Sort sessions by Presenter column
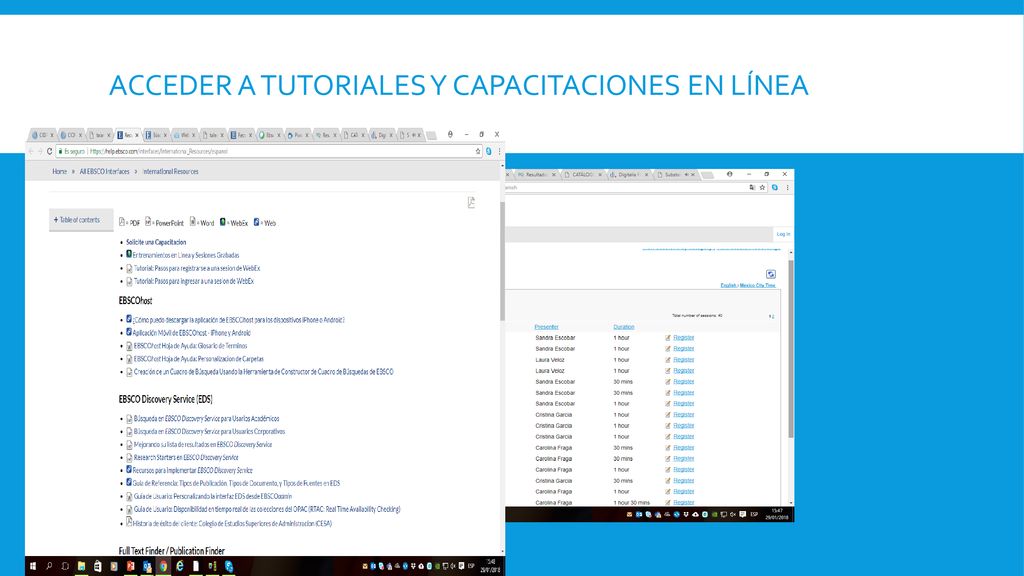1024x576 pixels. pos(547,327)
